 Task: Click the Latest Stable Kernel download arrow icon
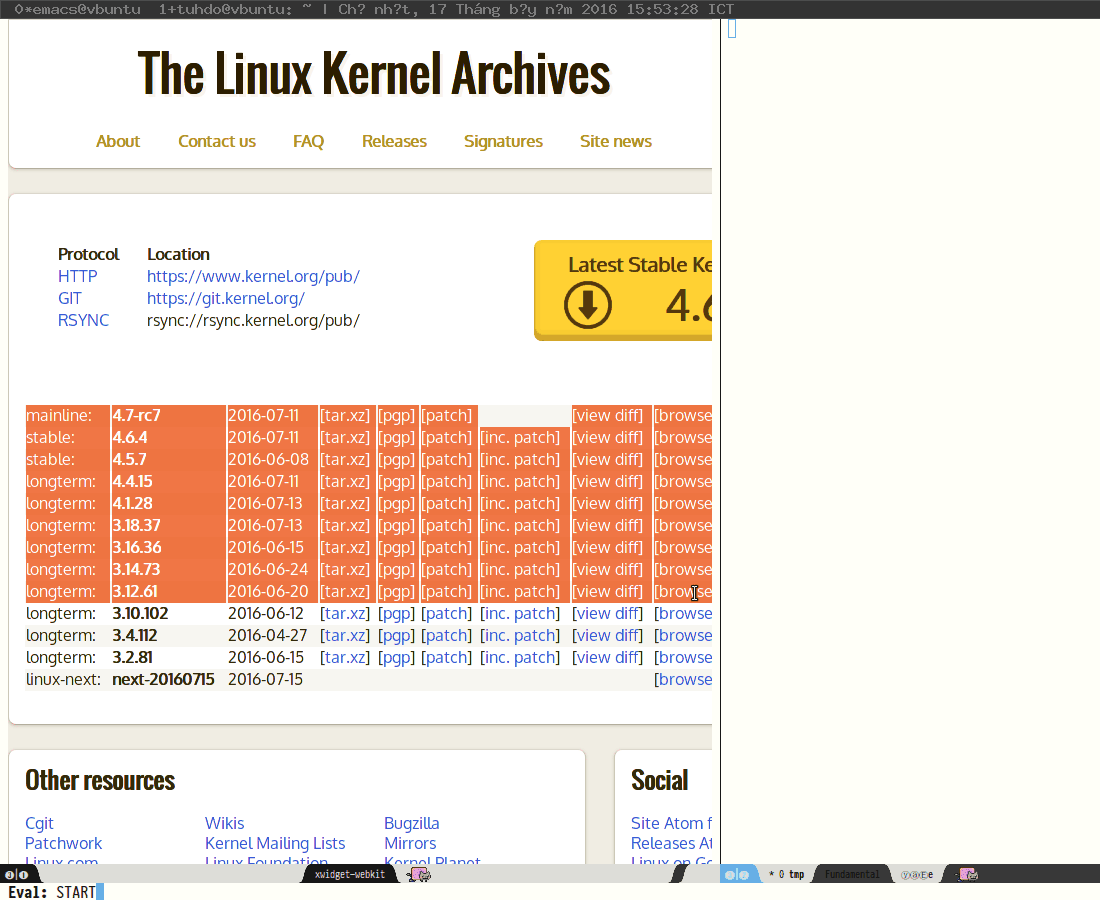tap(587, 304)
